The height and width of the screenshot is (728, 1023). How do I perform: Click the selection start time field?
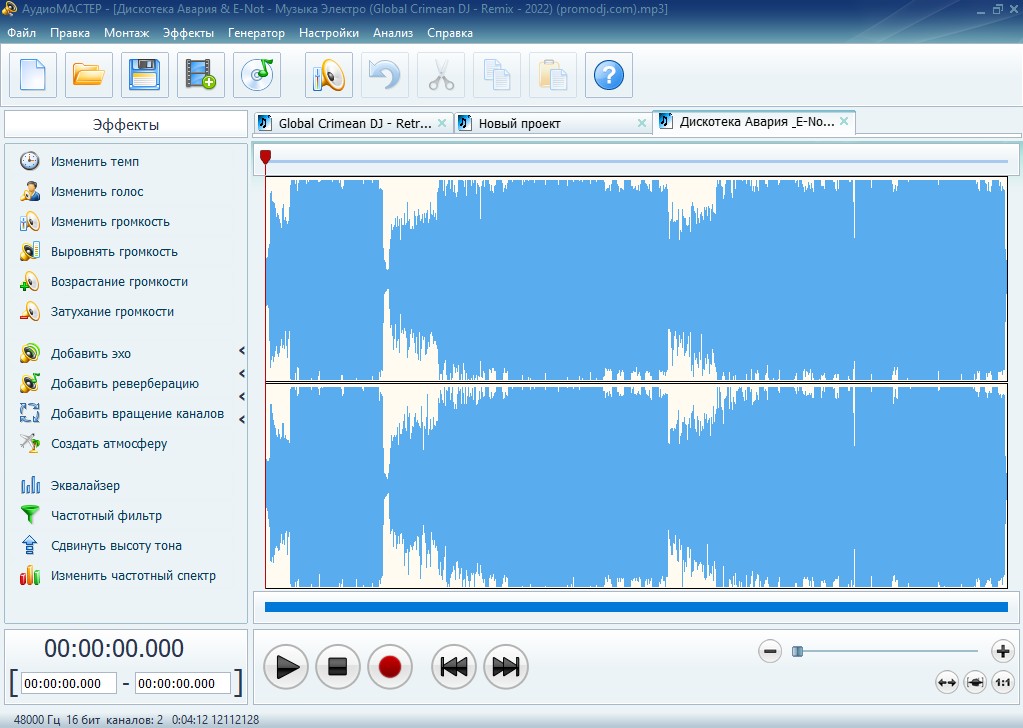69,684
